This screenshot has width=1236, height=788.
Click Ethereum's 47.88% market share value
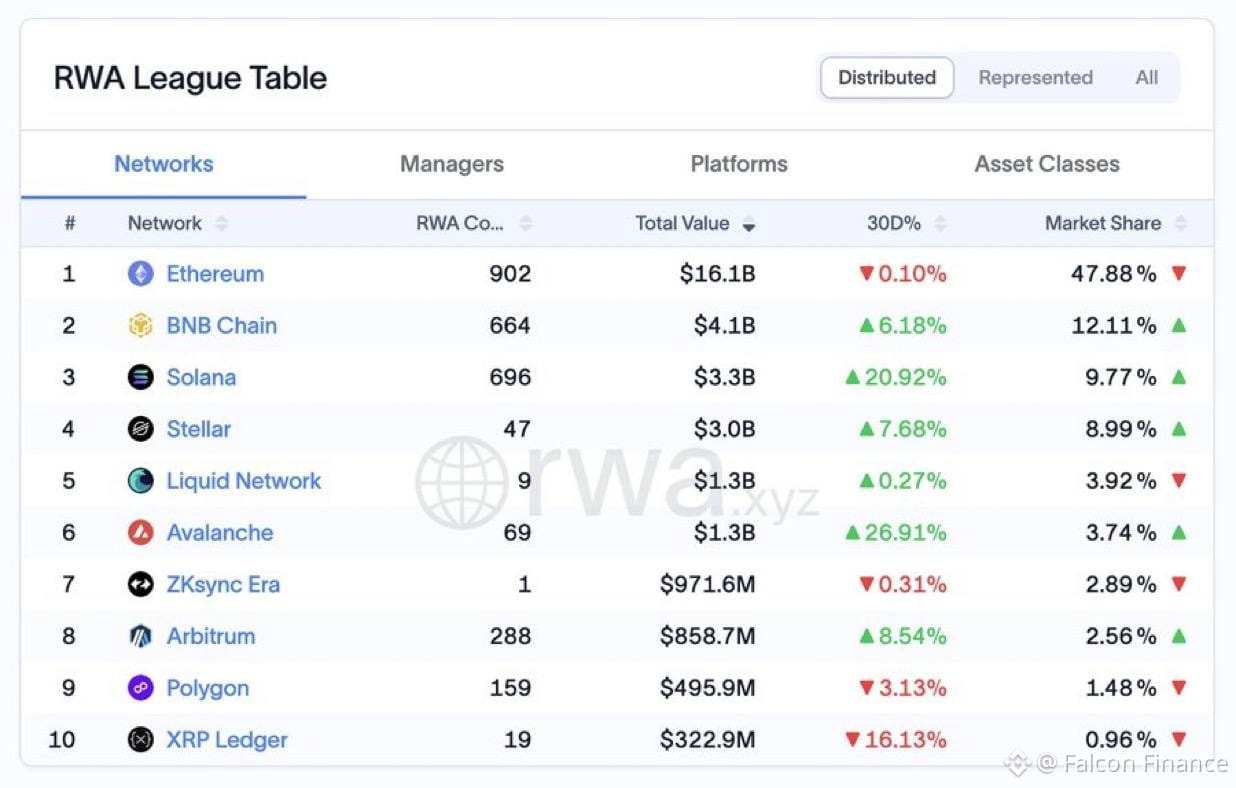pyautogui.click(x=1114, y=274)
